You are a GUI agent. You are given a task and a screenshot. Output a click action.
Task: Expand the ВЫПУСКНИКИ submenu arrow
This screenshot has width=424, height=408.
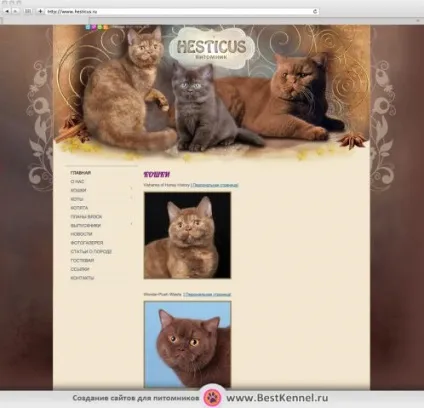131,224
